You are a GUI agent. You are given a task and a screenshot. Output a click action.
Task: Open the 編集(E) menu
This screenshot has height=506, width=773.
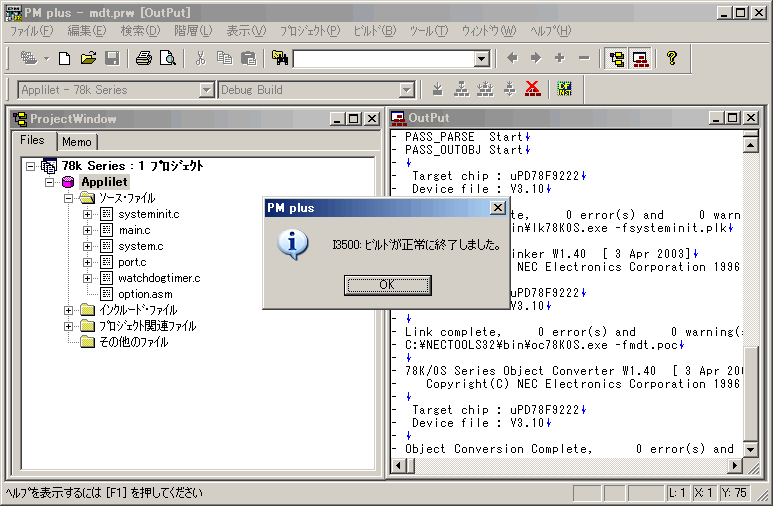(x=87, y=31)
